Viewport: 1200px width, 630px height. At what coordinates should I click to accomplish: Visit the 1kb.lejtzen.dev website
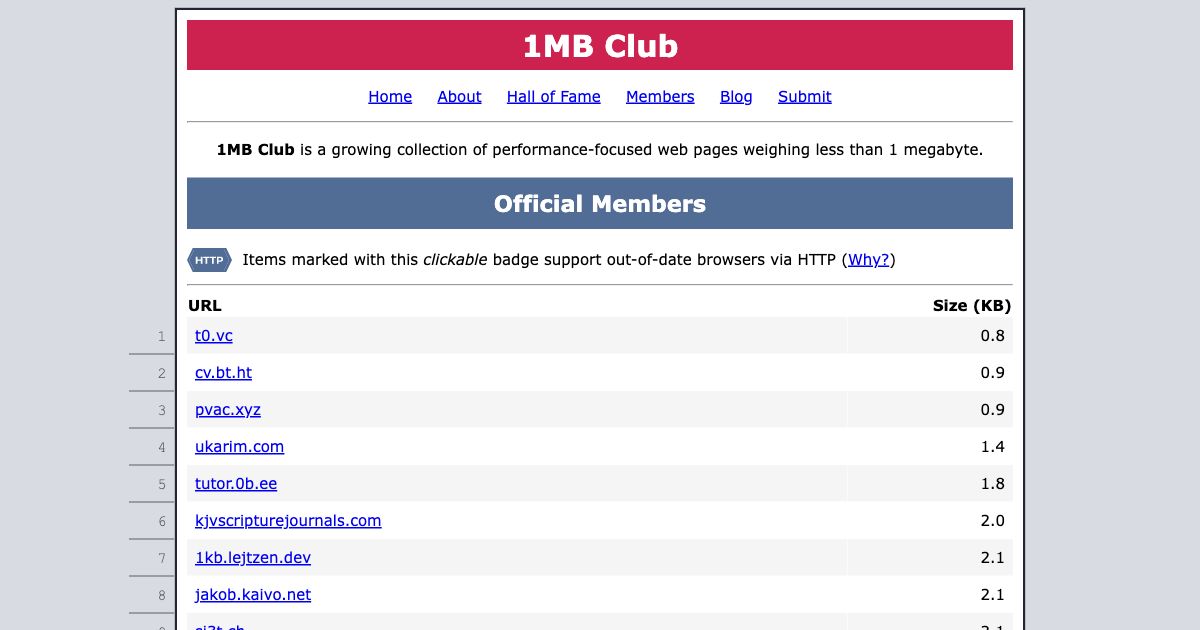(253, 558)
